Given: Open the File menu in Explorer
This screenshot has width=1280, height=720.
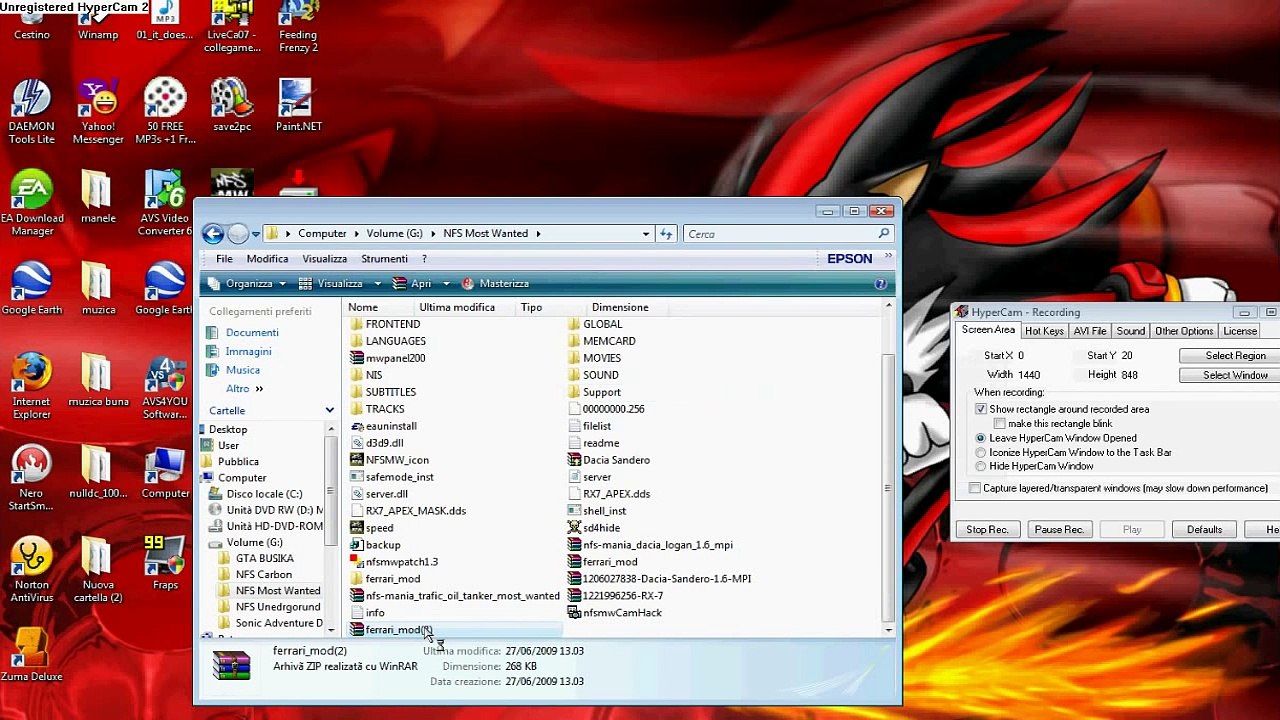Looking at the screenshot, I should point(224,259).
